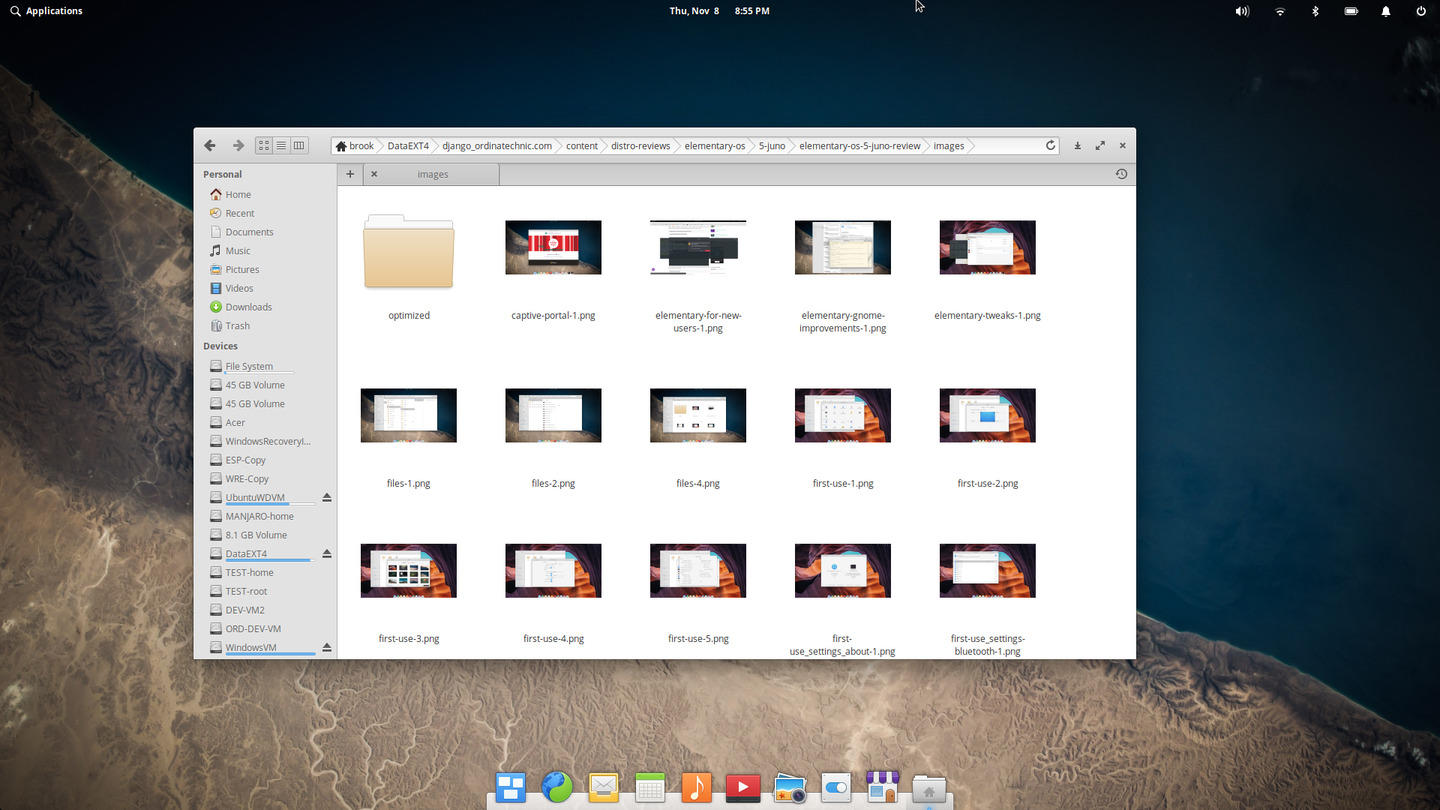Open date and time indicator
Screen dimensions: 1440x810
[719, 11]
